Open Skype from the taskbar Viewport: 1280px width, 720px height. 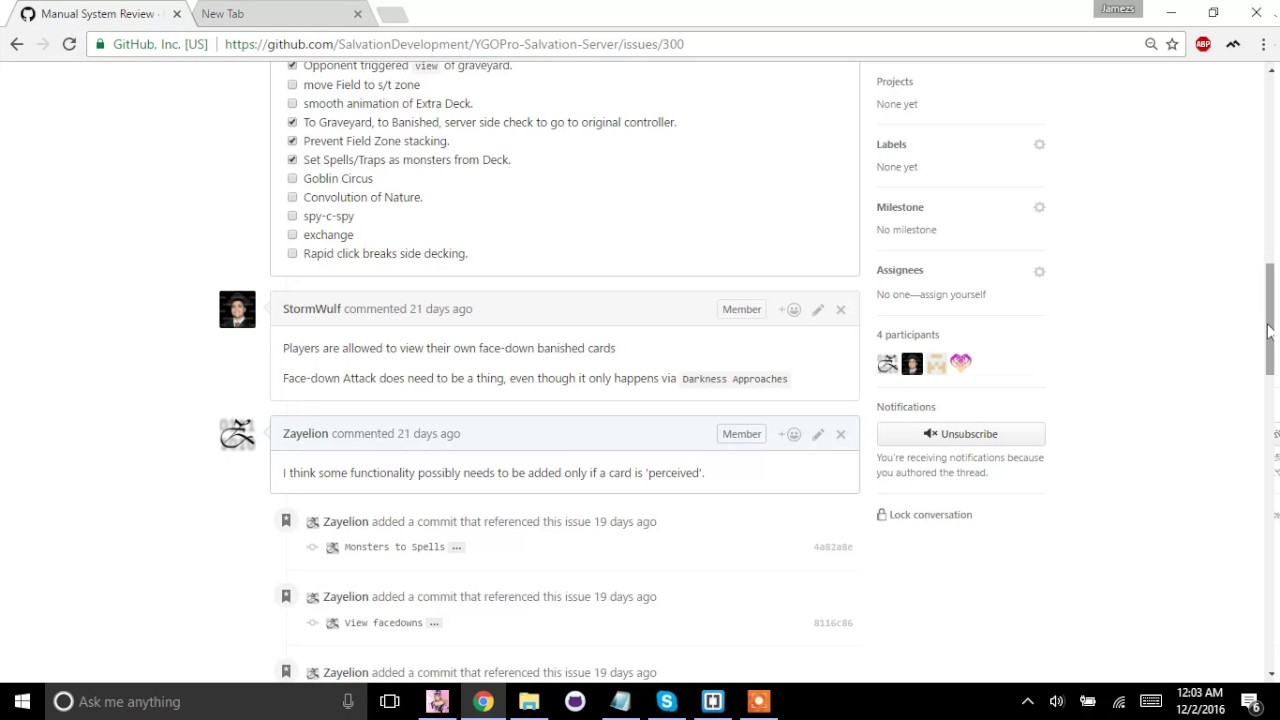coord(667,702)
